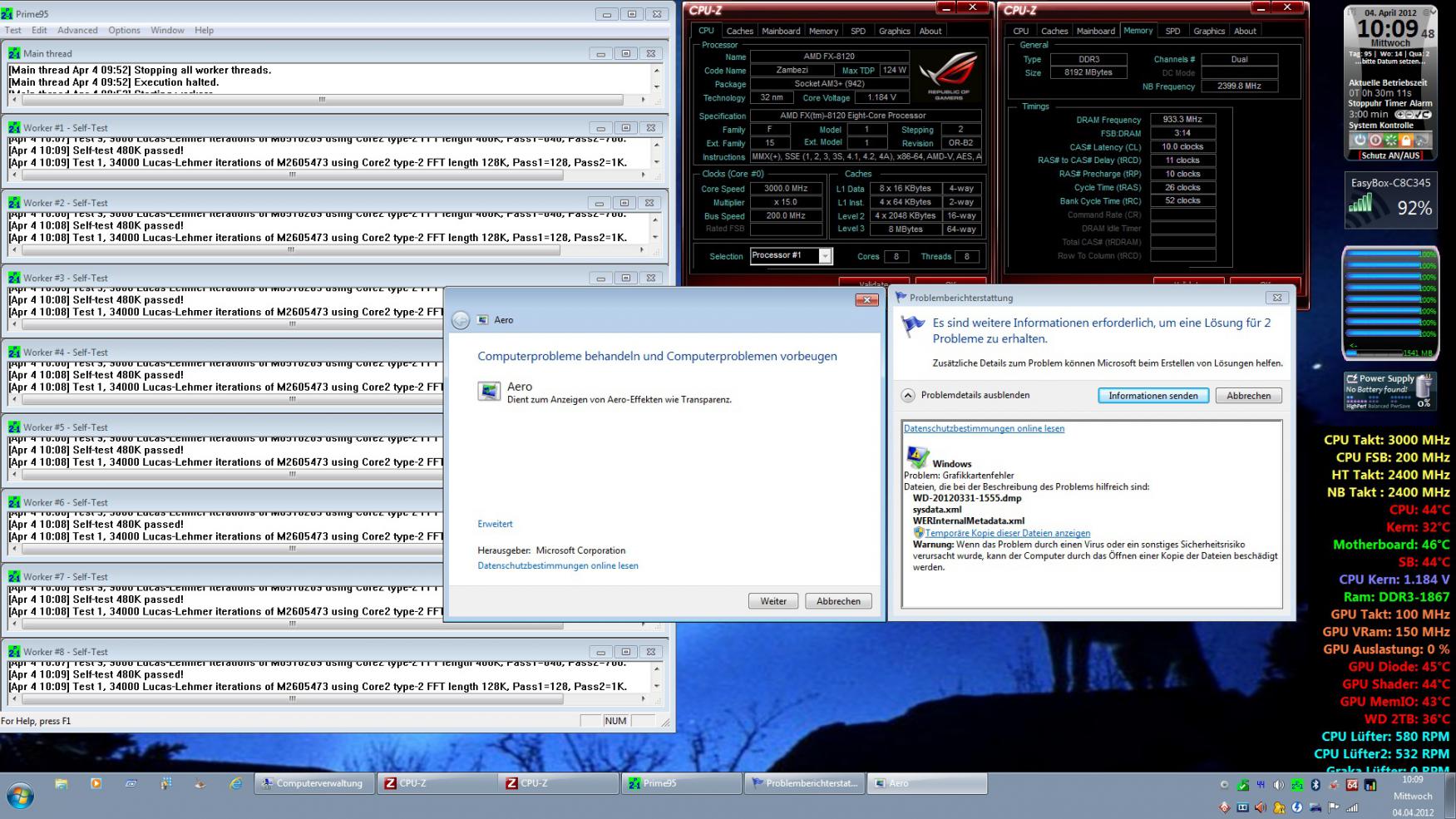The height and width of the screenshot is (819, 1456).
Task: Switch to Graphics tab in right CPU-Z
Action: (1209, 31)
